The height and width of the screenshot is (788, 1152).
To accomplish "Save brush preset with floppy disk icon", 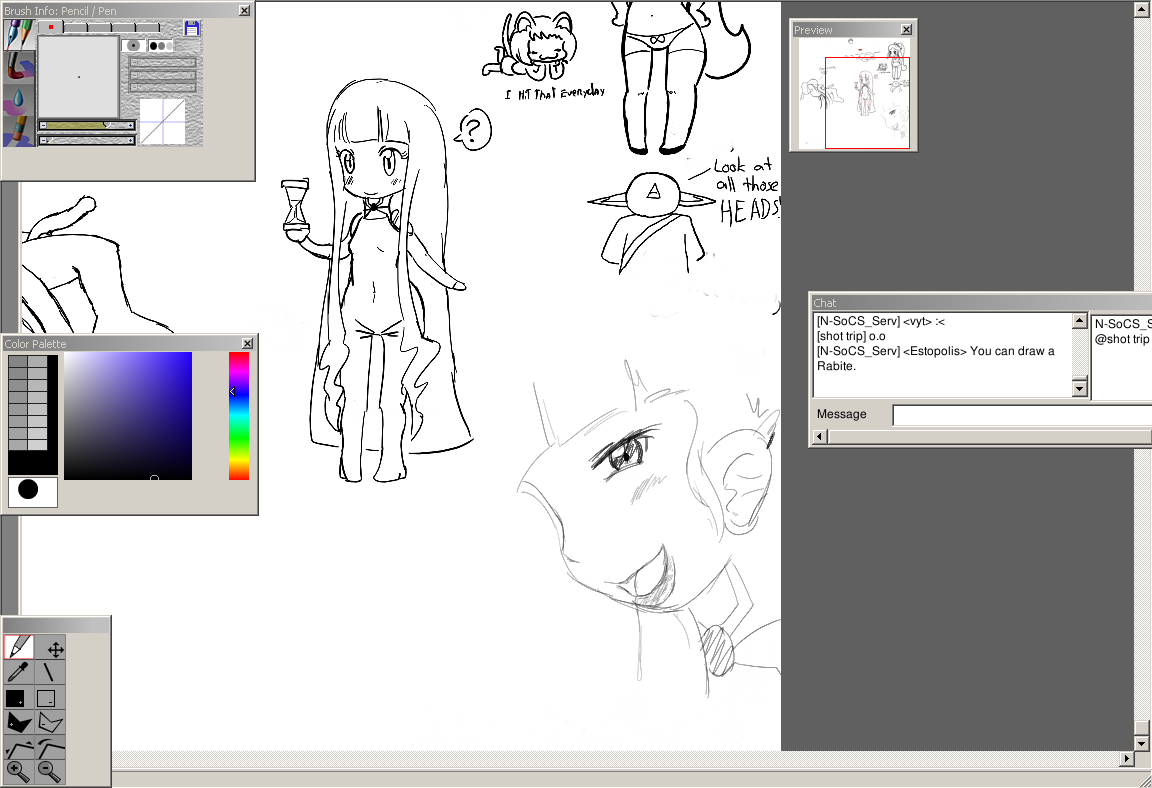I will (192, 29).
